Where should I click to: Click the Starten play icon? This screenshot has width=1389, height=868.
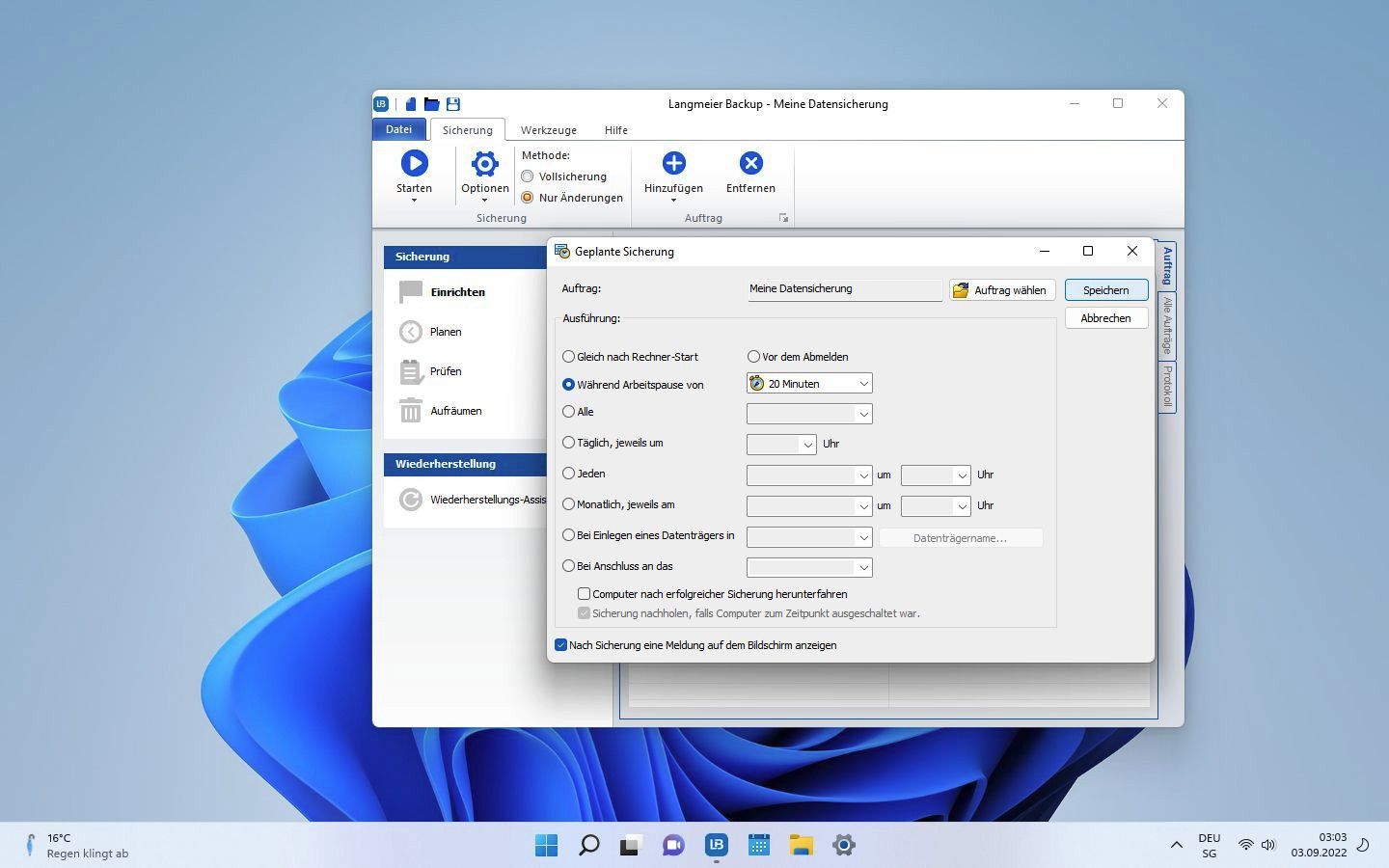coord(414,164)
